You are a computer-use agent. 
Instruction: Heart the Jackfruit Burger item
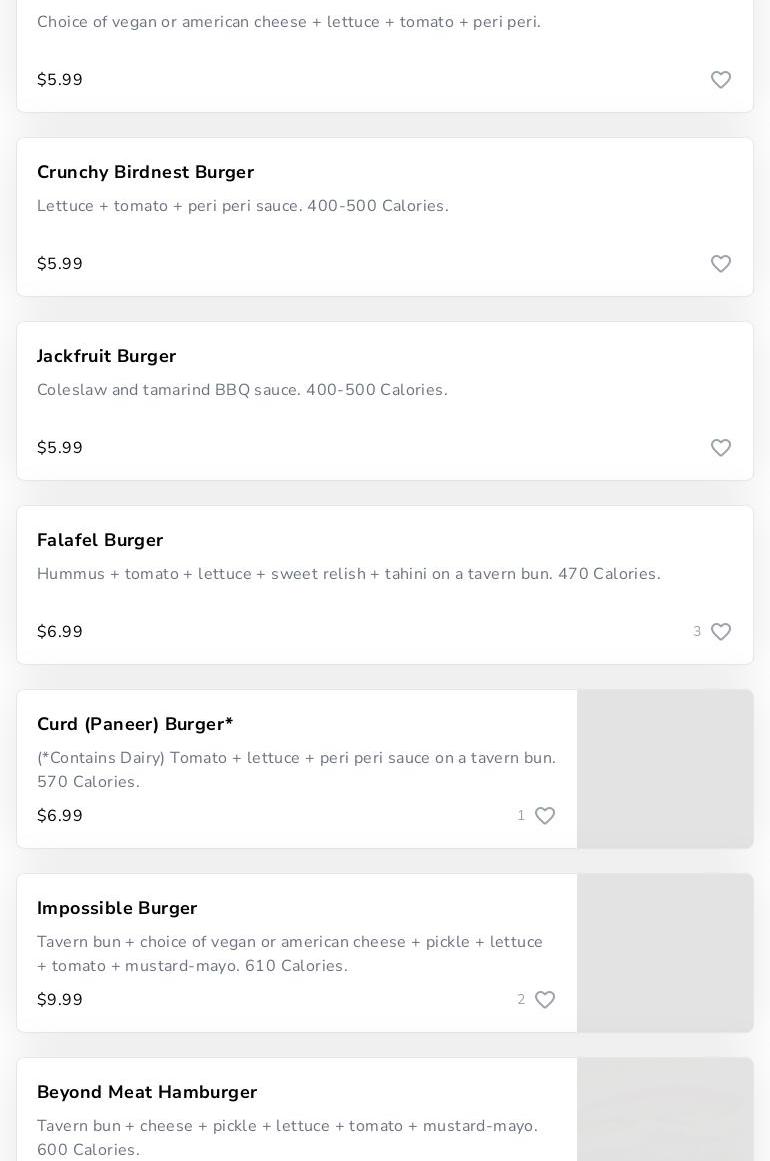(x=721, y=448)
